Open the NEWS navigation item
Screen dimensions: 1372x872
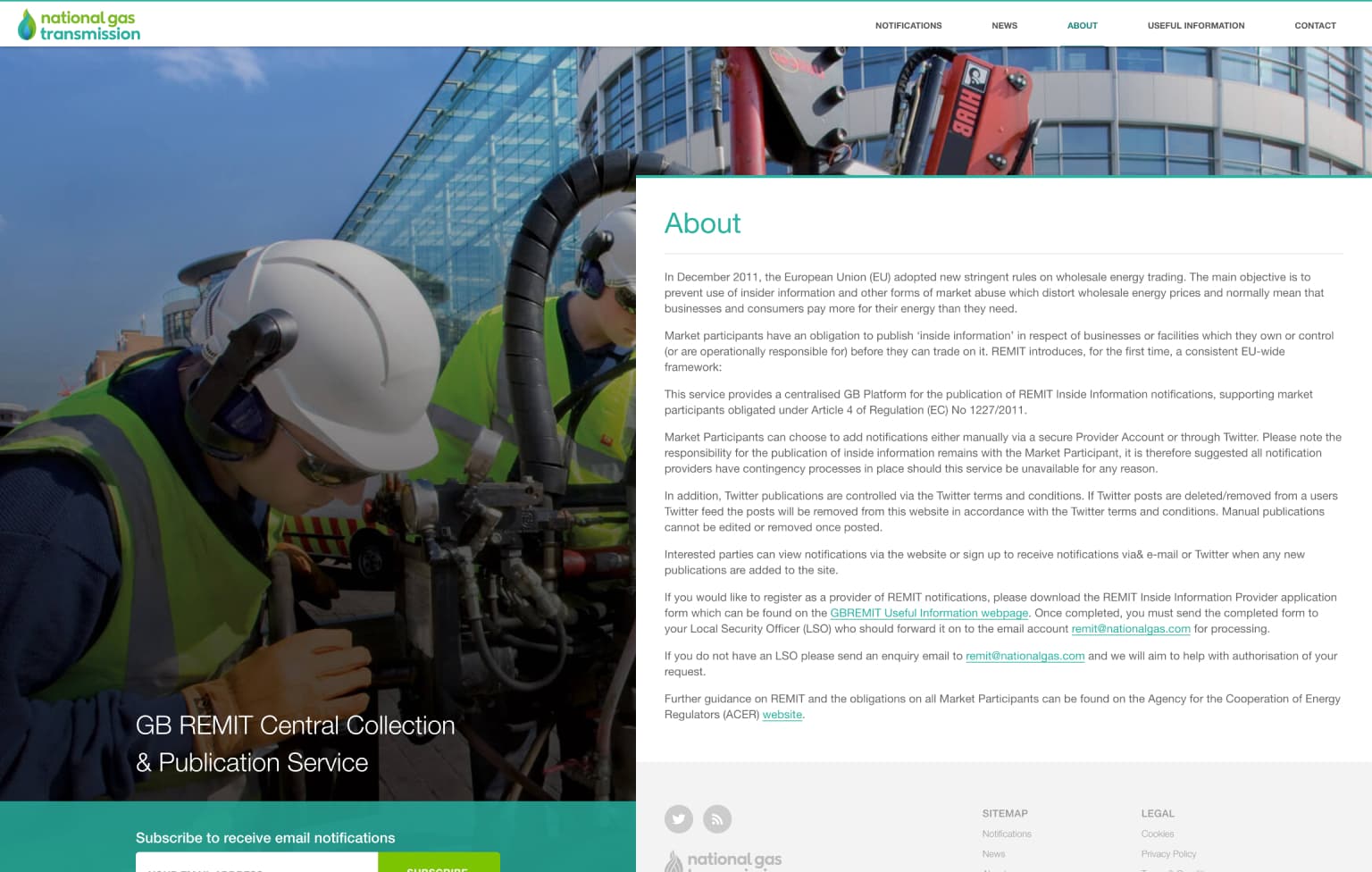[1004, 26]
